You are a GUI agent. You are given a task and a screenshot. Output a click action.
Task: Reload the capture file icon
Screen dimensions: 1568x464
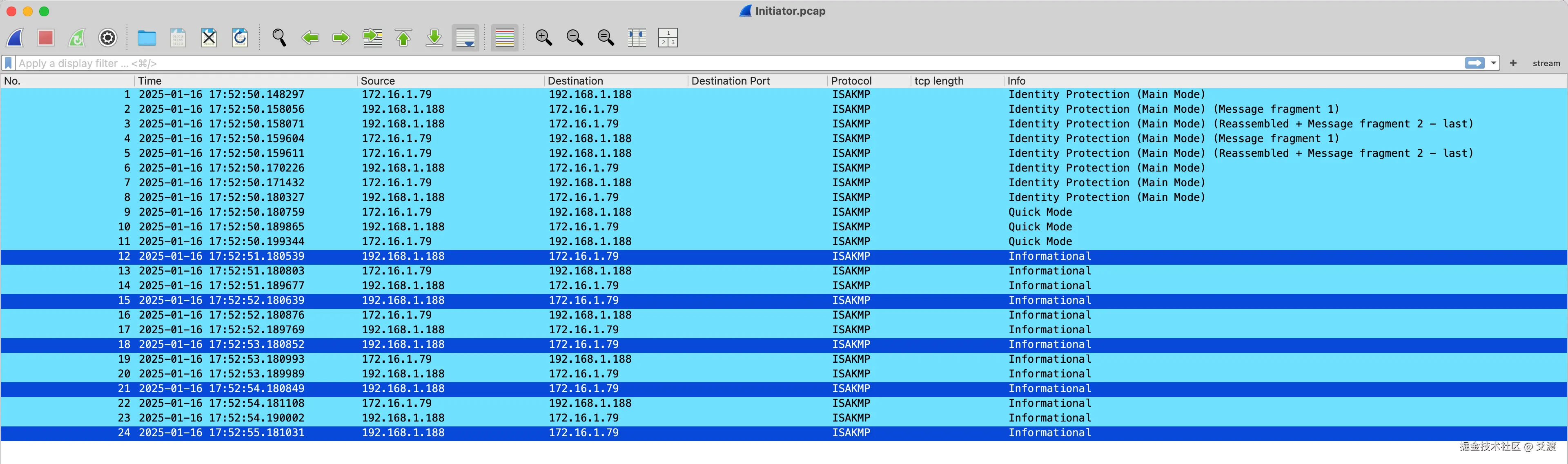point(240,38)
